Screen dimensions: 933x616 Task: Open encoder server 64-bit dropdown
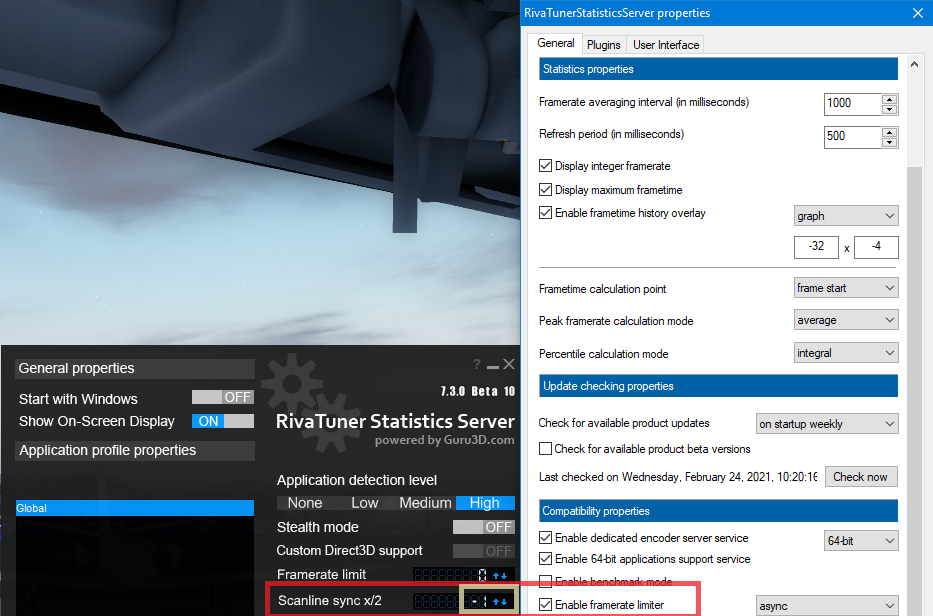click(x=861, y=541)
